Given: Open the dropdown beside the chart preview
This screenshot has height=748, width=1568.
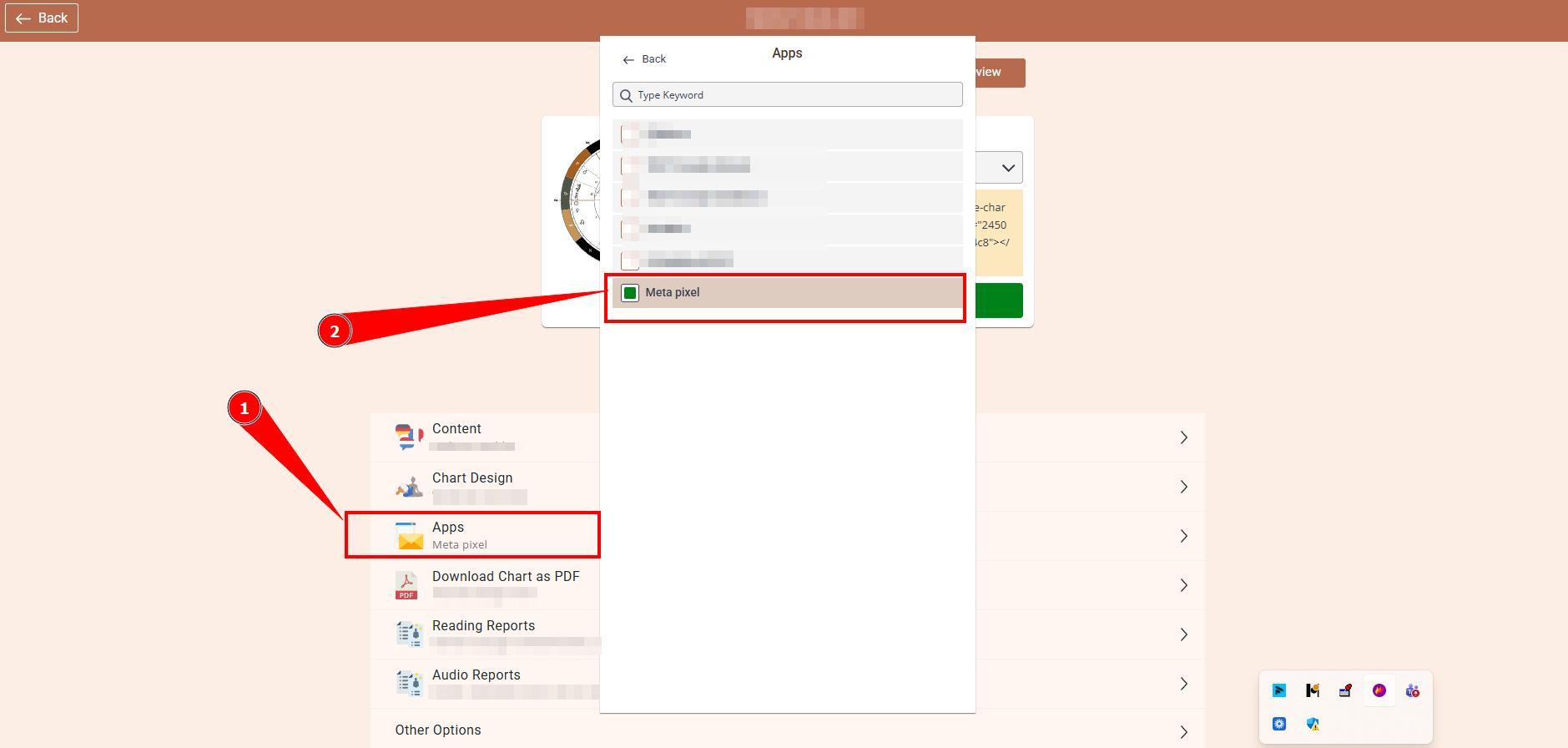Looking at the screenshot, I should 1007,168.
